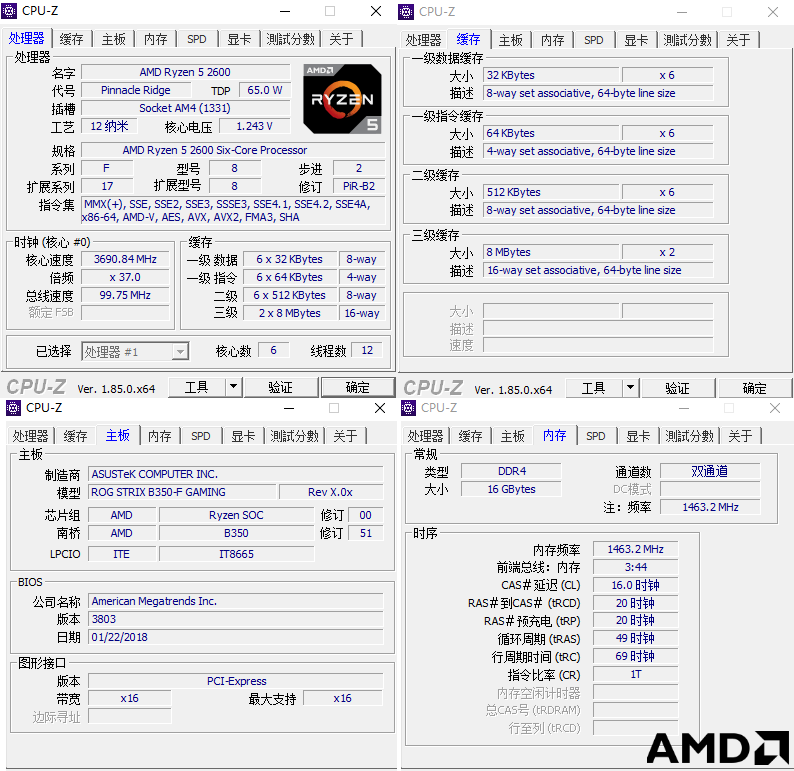Minimize the top-left CPU-Z window
This screenshot has width=794, height=771.
coord(286,11)
